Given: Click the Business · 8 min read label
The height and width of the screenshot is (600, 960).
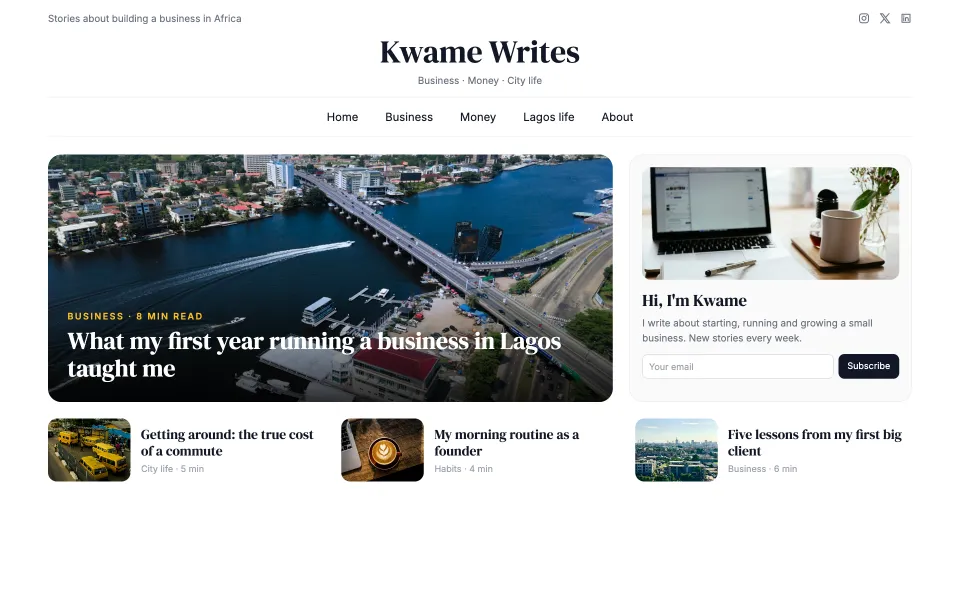Looking at the screenshot, I should point(135,317).
